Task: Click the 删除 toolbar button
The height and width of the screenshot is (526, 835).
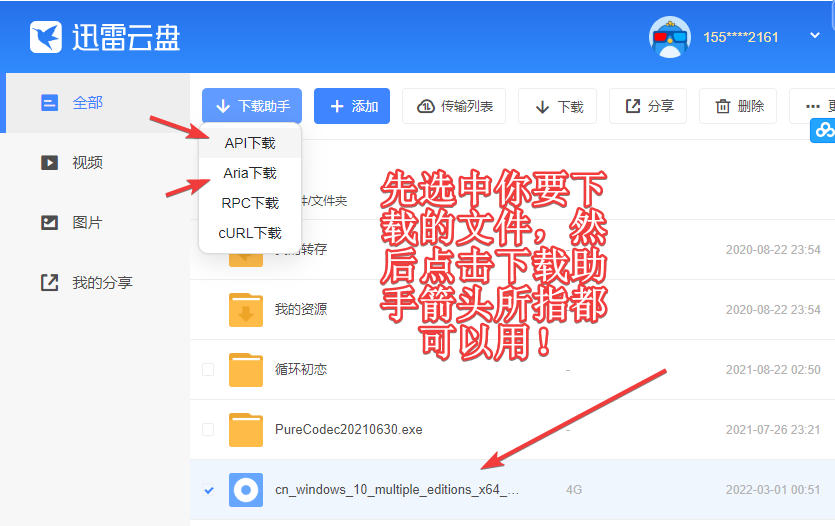Action: tap(738, 106)
